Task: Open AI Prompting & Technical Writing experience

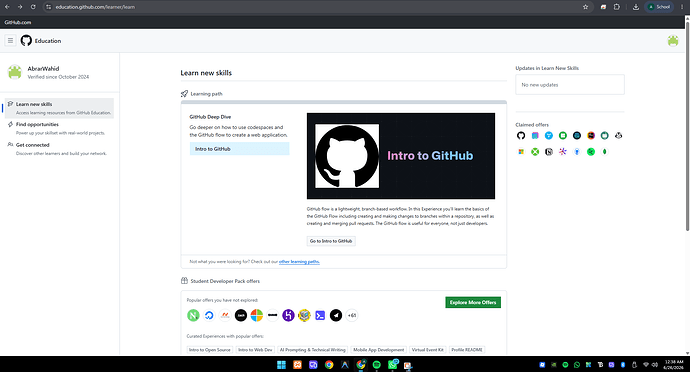Action: click(x=312, y=350)
